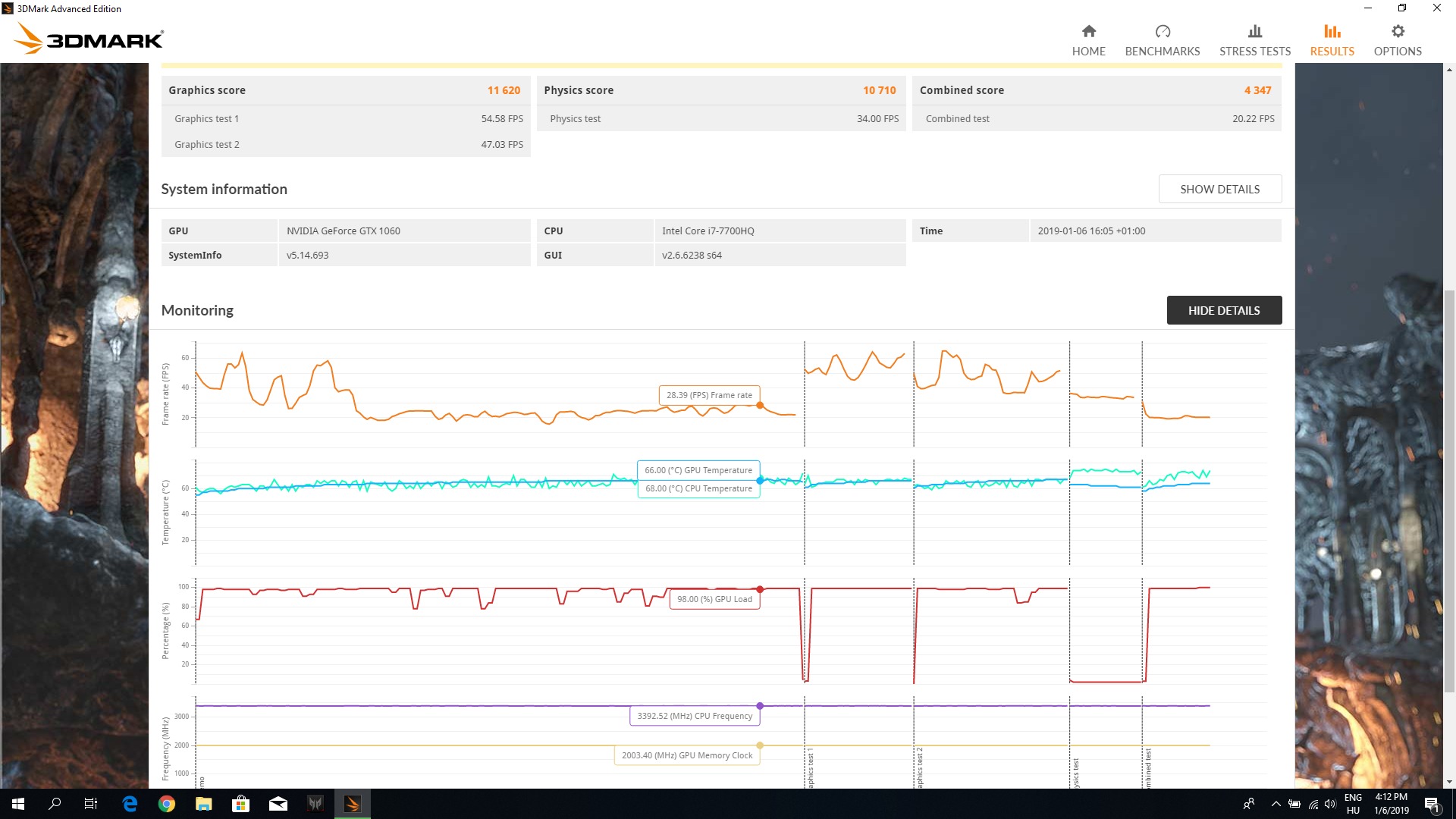This screenshot has height=819, width=1456.
Task: Click the Time value 2019-01-06 16:05
Action: tap(1091, 231)
